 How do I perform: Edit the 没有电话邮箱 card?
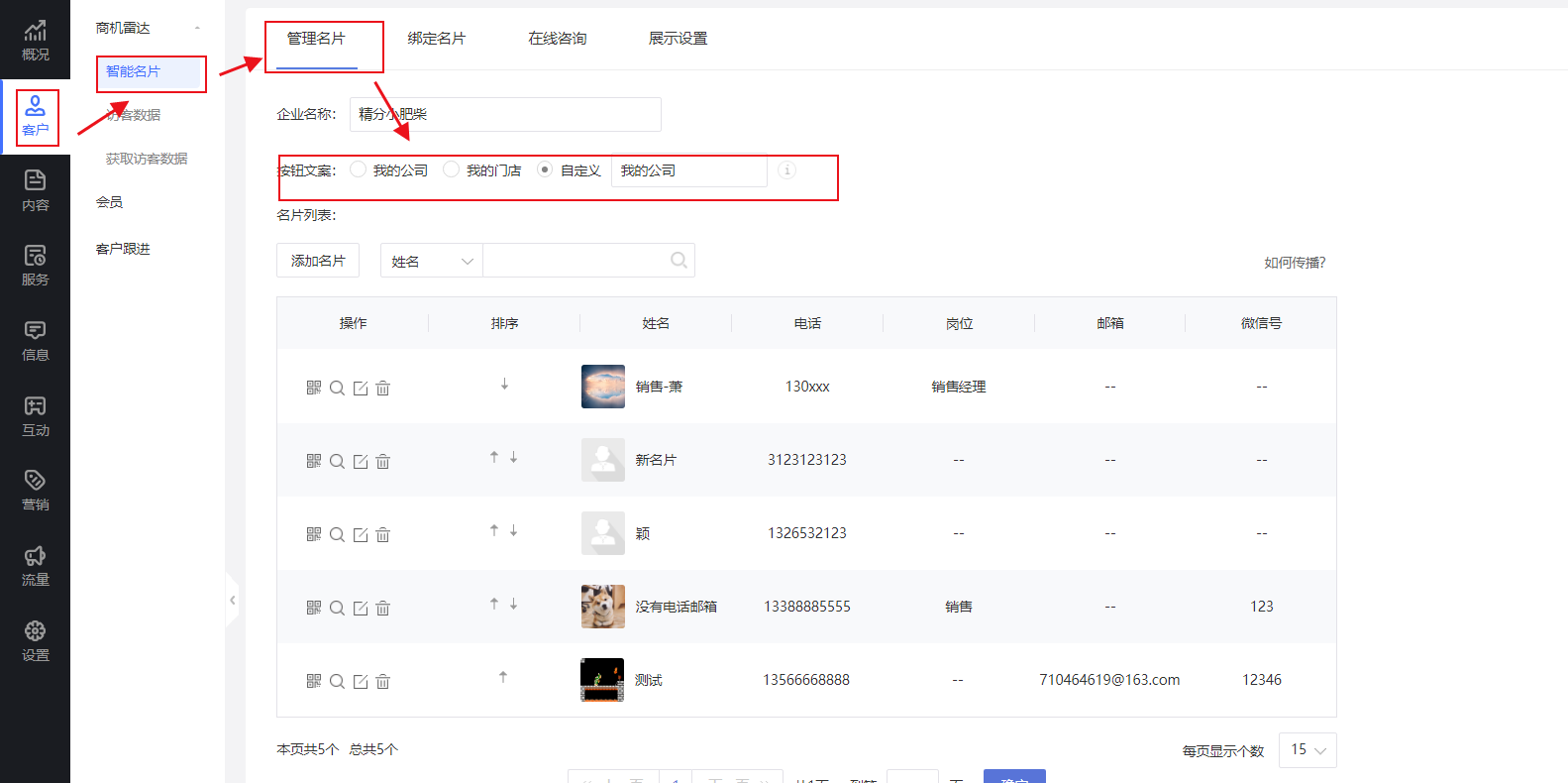[x=361, y=608]
